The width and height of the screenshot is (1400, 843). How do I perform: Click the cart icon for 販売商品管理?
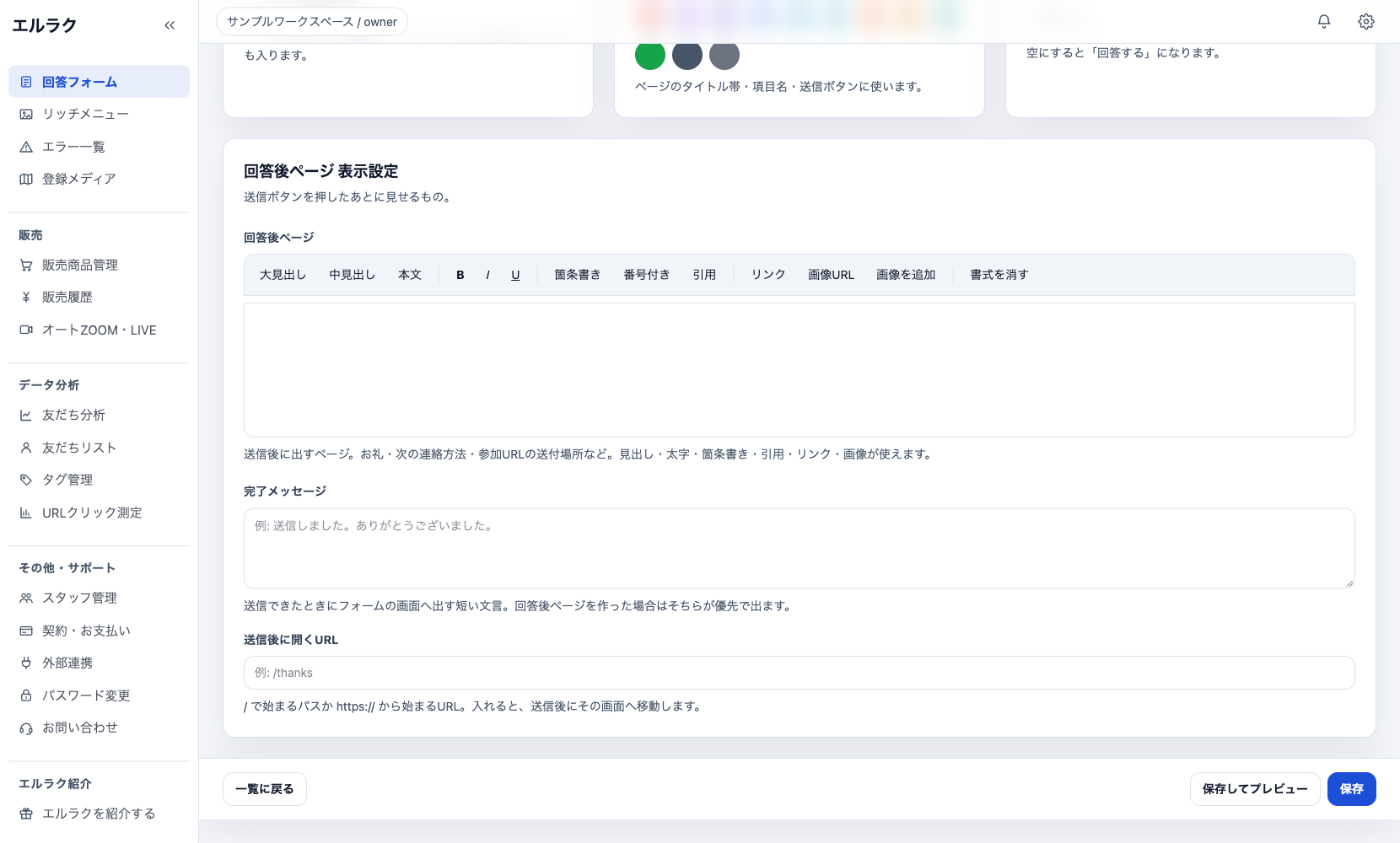click(x=26, y=265)
